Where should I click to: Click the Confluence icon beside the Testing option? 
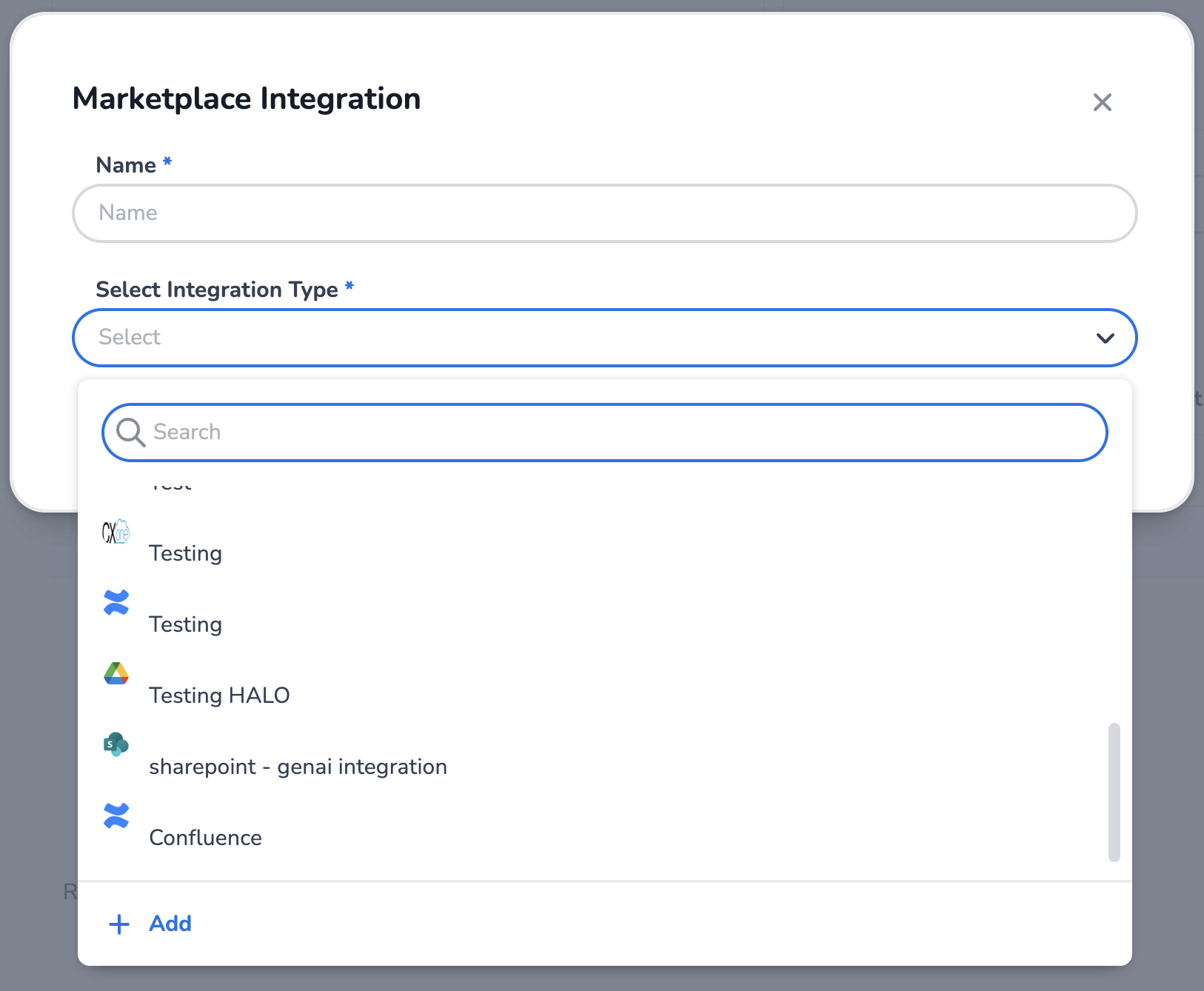pos(116,603)
